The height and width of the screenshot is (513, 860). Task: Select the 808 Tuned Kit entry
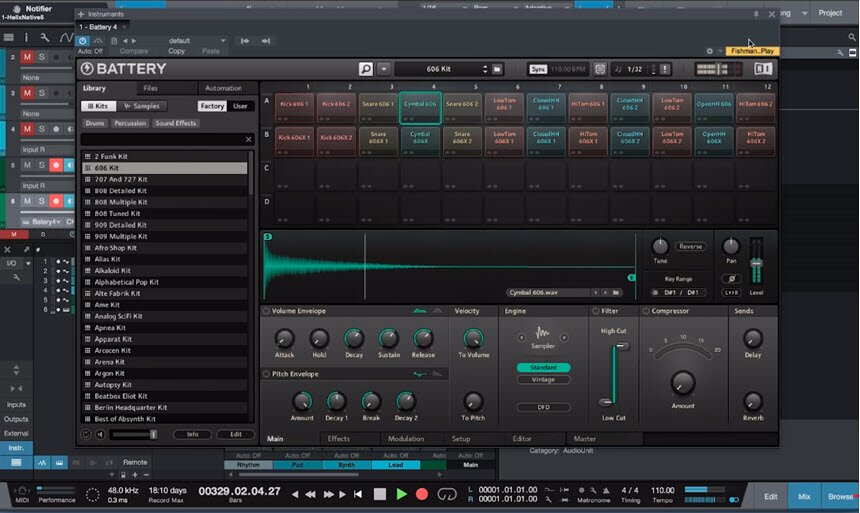pyautogui.click(x=165, y=213)
